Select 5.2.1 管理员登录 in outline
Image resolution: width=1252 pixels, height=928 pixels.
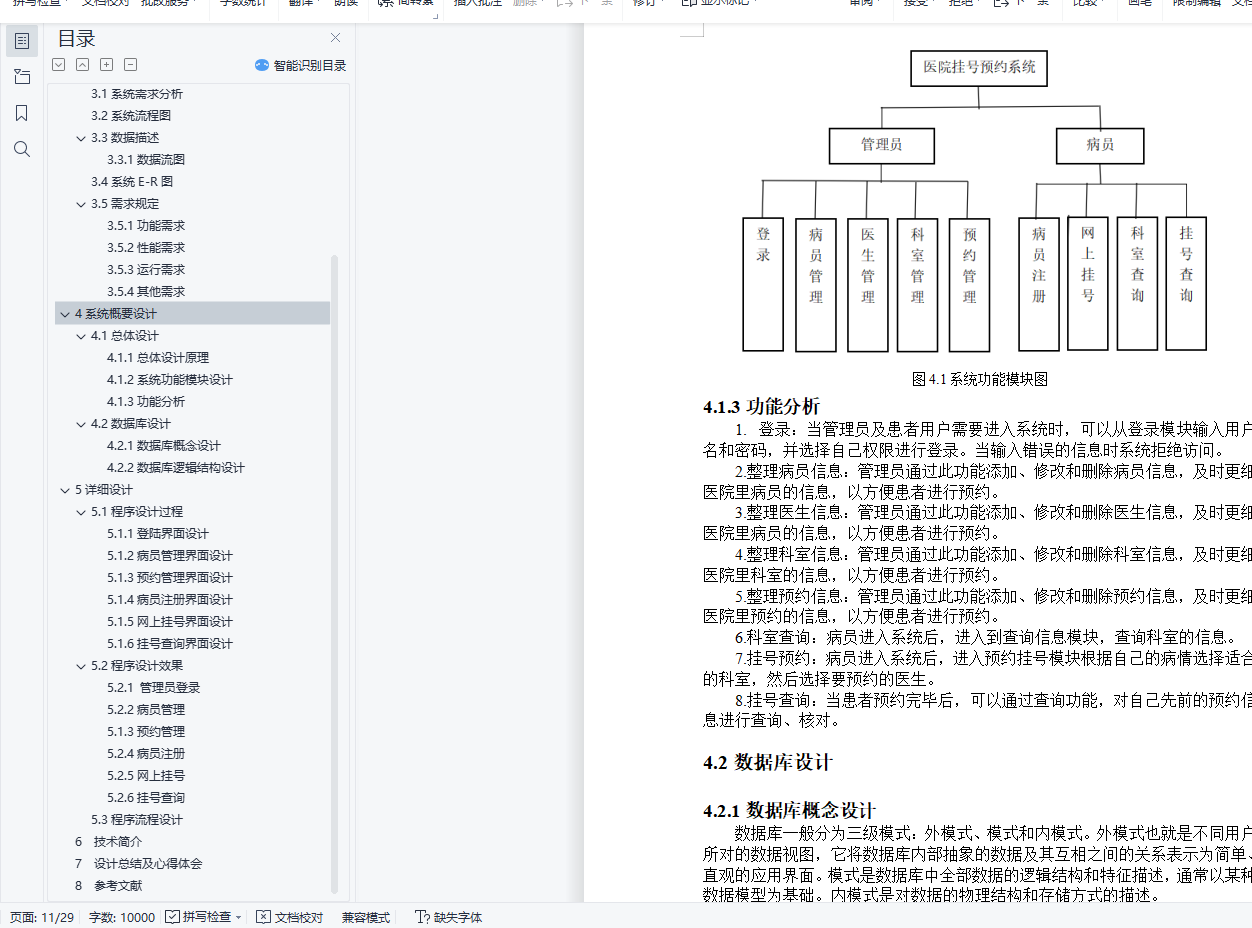click(x=154, y=688)
